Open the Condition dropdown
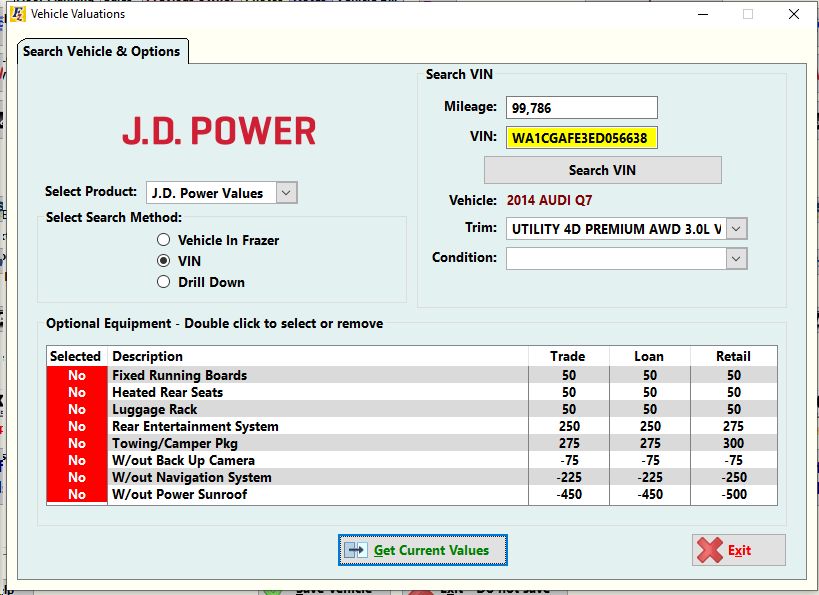Screen dimensions: 819x595 click(x=735, y=258)
